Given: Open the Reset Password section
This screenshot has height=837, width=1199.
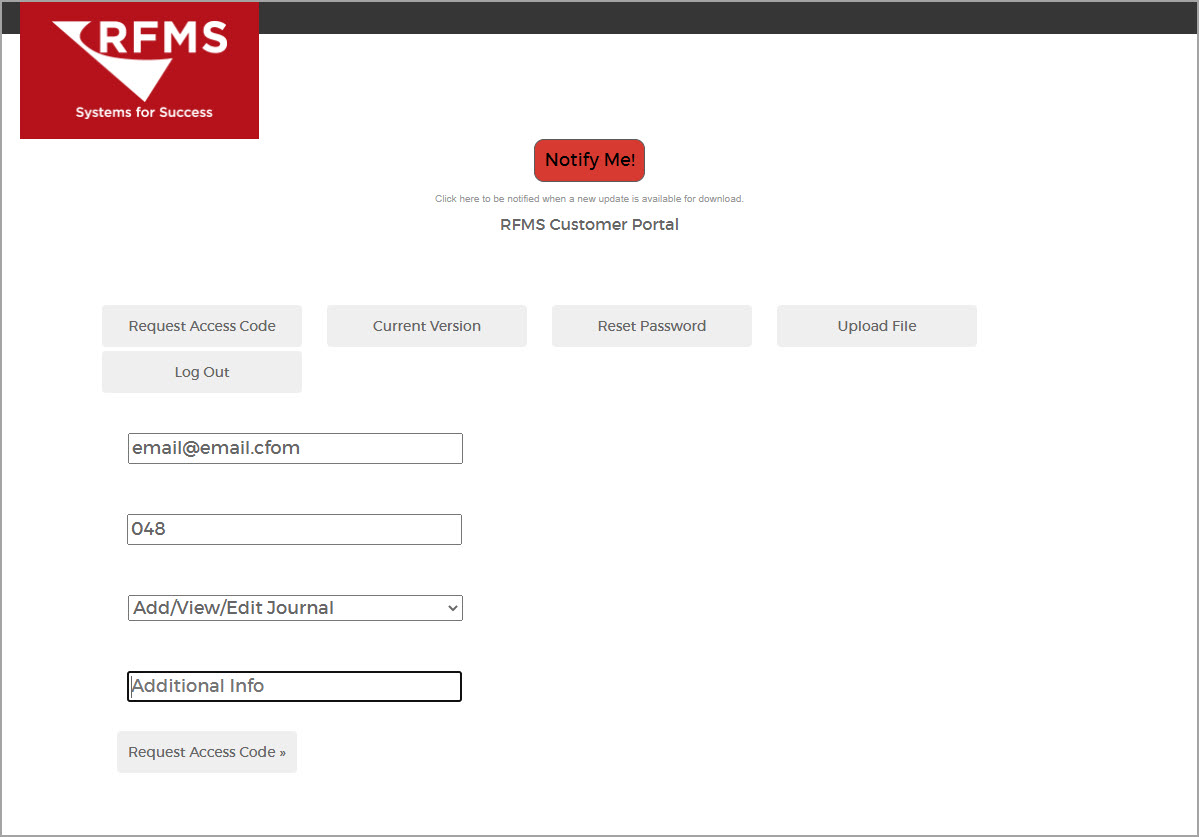Looking at the screenshot, I should point(651,325).
